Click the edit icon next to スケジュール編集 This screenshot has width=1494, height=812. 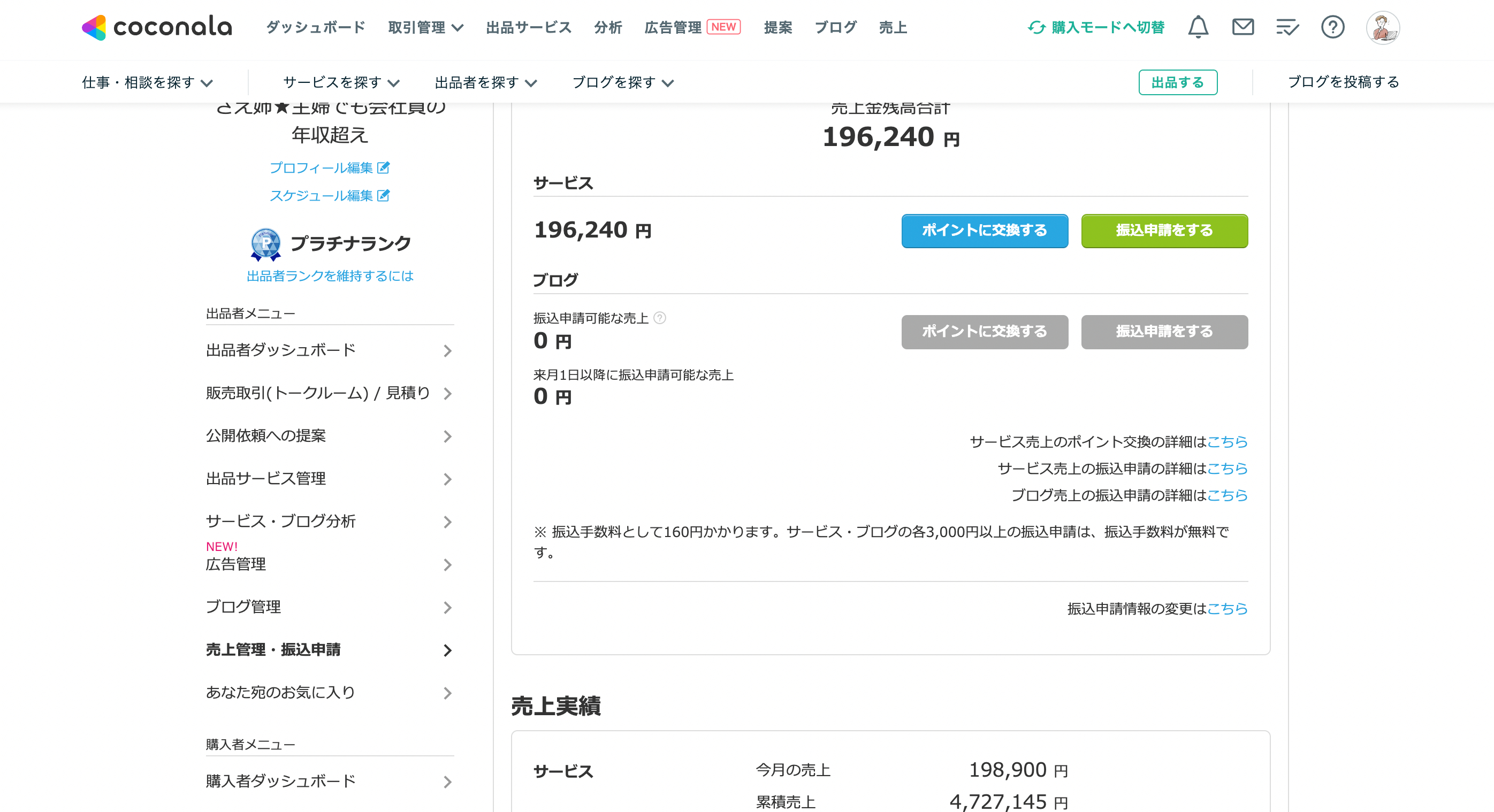pos(383,195)
